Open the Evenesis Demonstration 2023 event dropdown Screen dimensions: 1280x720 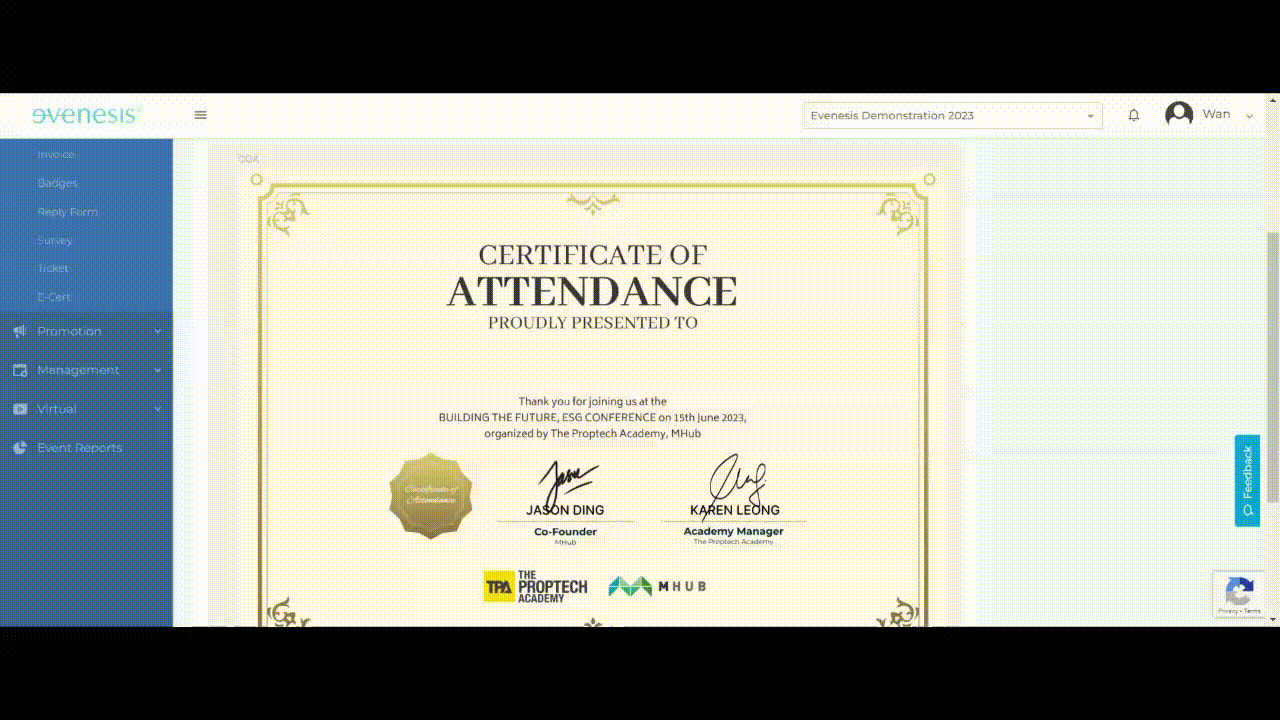(952, 115)
